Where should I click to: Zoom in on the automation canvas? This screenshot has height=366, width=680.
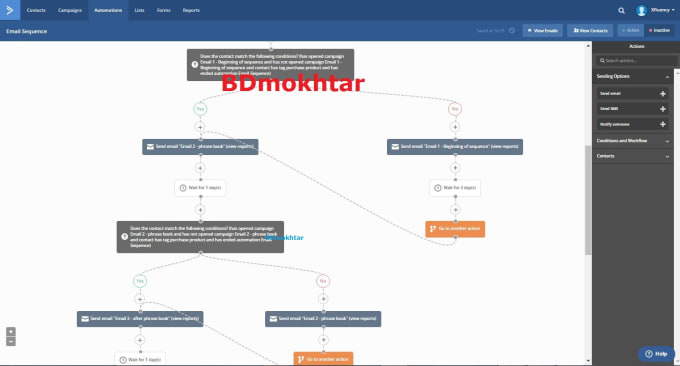click(11, 331)
